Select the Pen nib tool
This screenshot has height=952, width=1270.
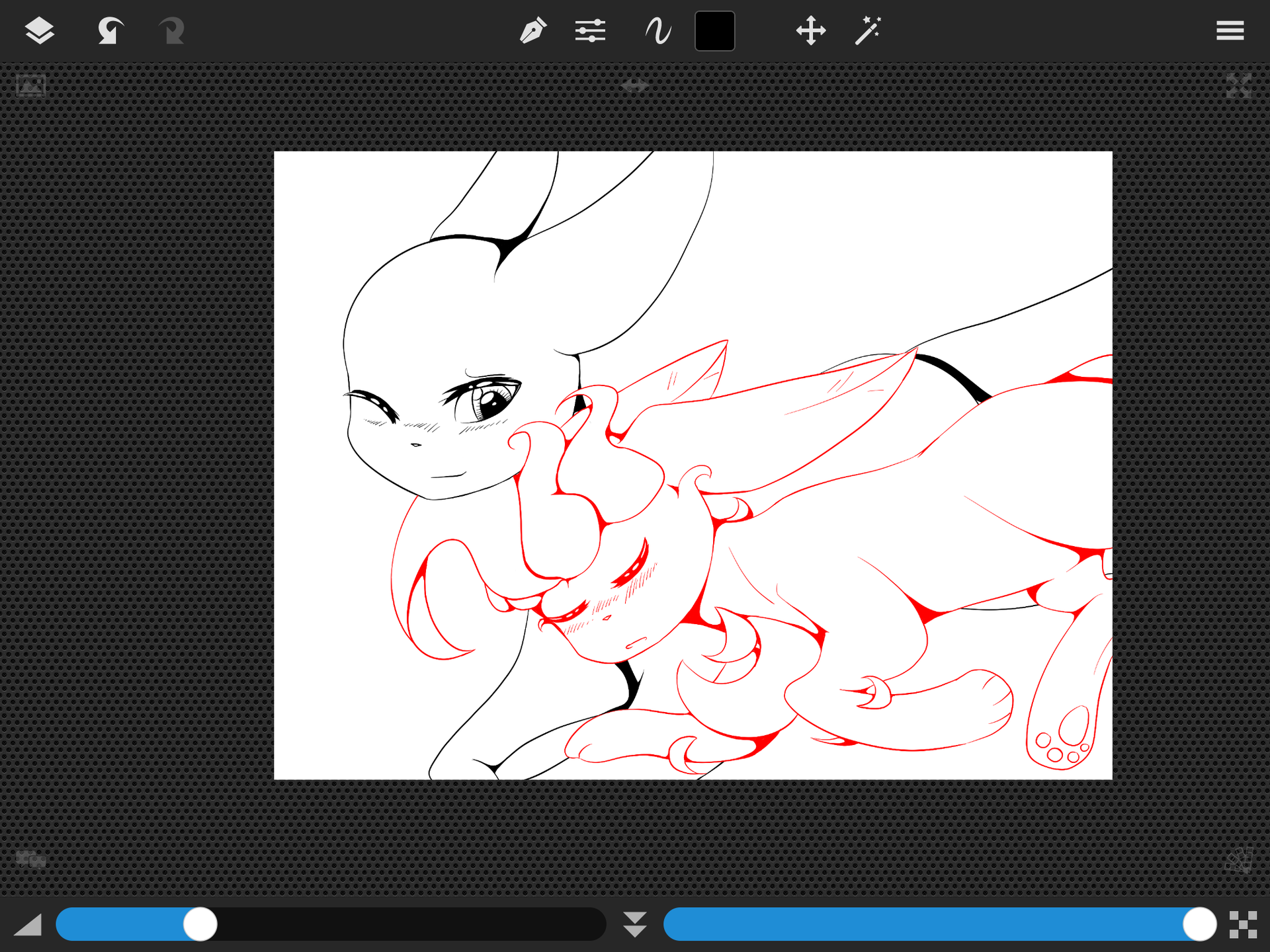(533, 30)
